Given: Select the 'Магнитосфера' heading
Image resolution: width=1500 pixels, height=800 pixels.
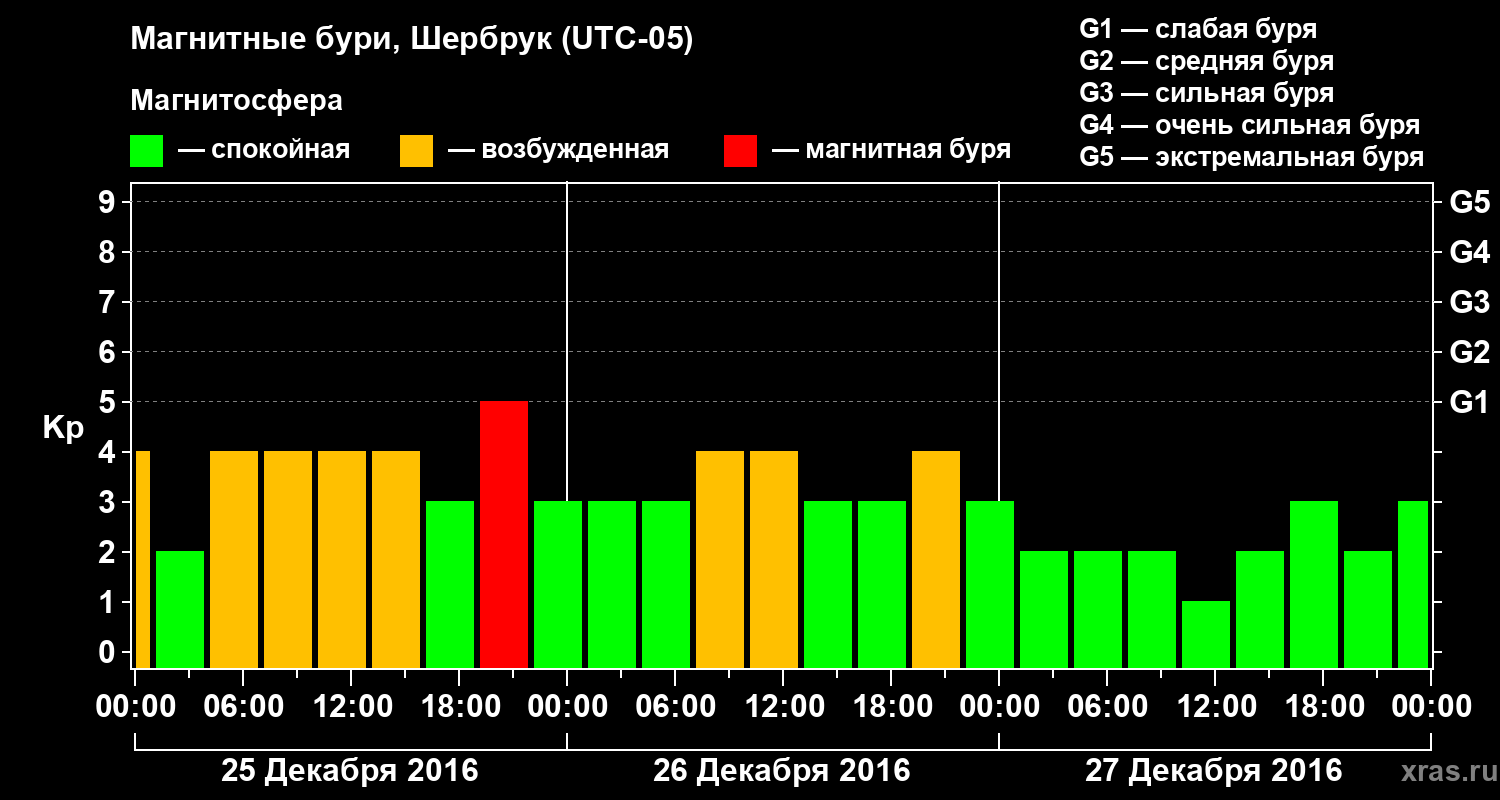Looking at the screenshot, I should coord(236,101).
